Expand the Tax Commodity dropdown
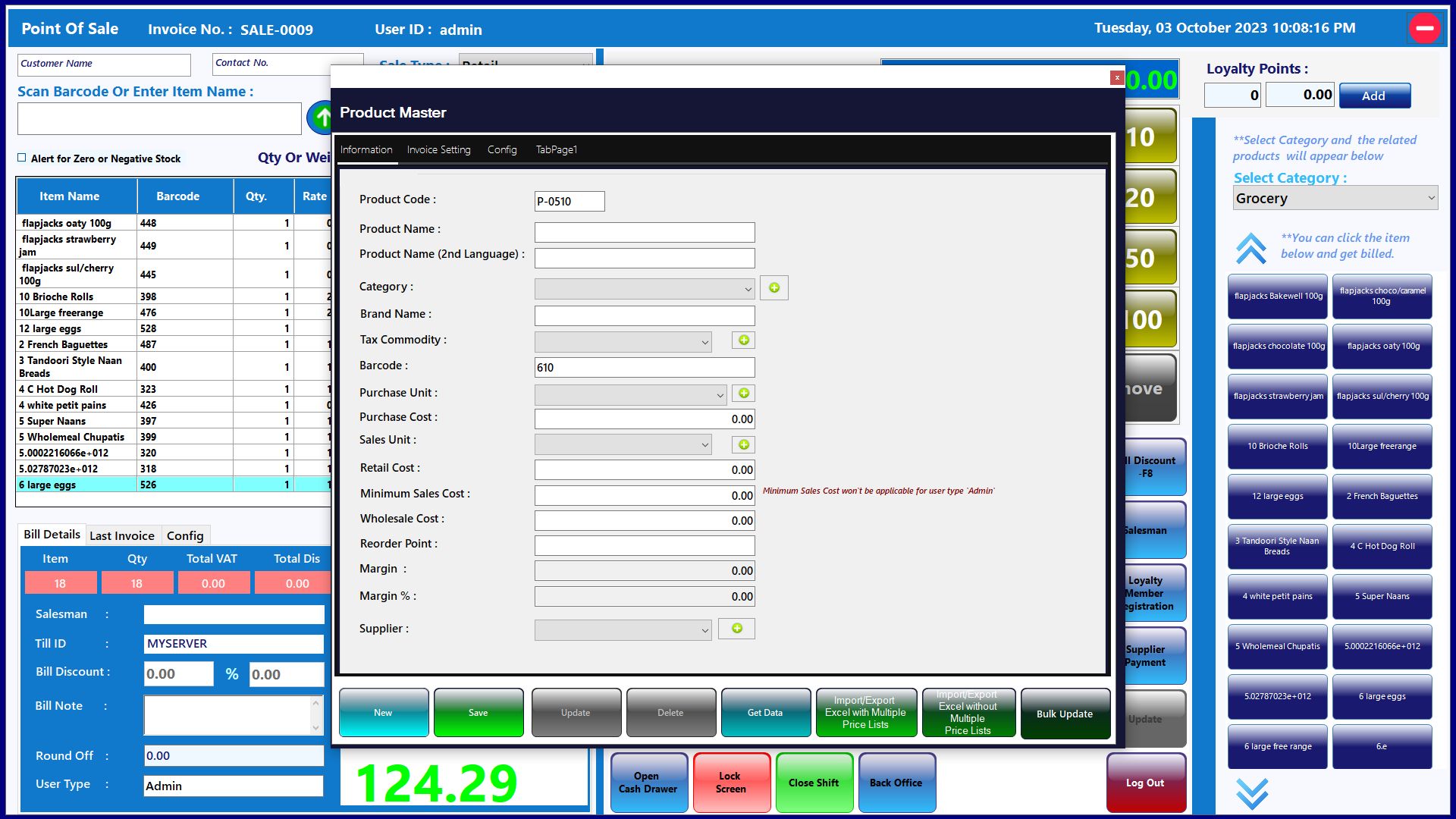Viewport: 1456px width, 819px height. 623,342
